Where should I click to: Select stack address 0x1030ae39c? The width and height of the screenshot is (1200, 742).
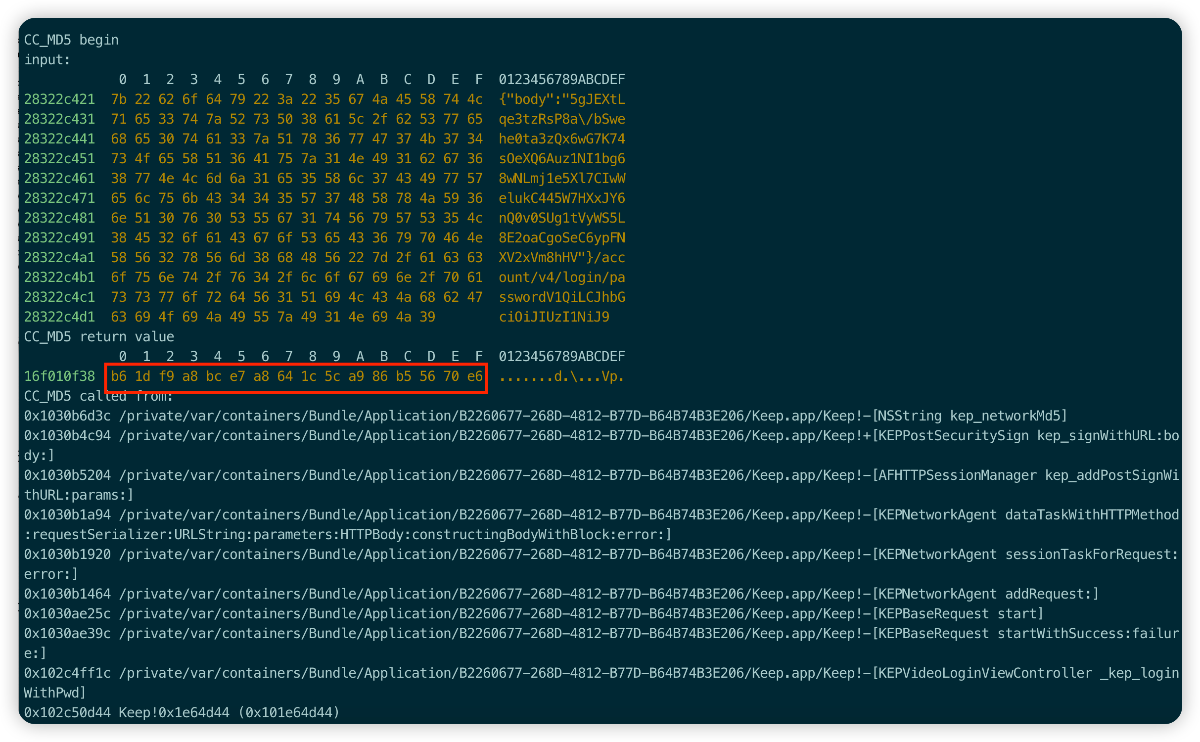point(67,634)
